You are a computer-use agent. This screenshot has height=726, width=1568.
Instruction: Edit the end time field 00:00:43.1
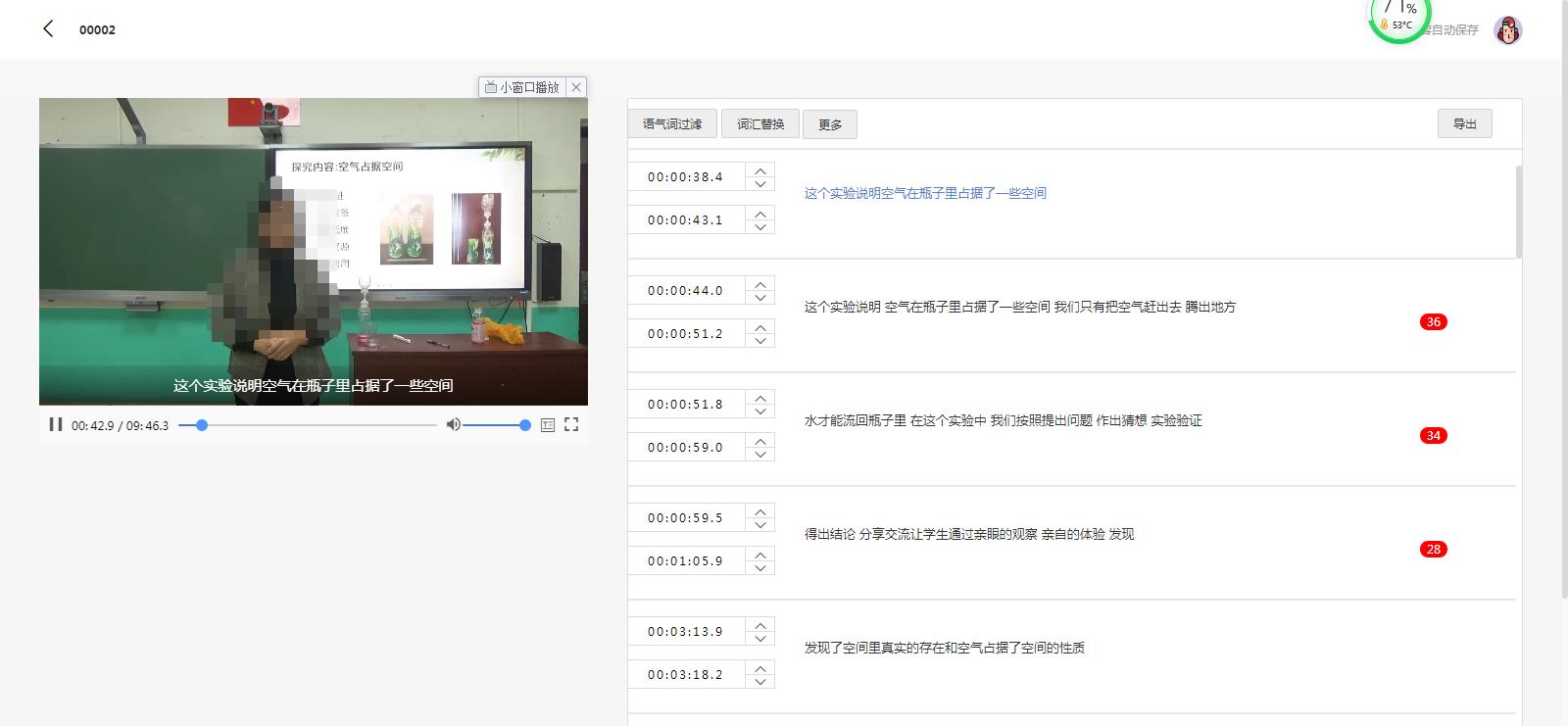point(686,220)
